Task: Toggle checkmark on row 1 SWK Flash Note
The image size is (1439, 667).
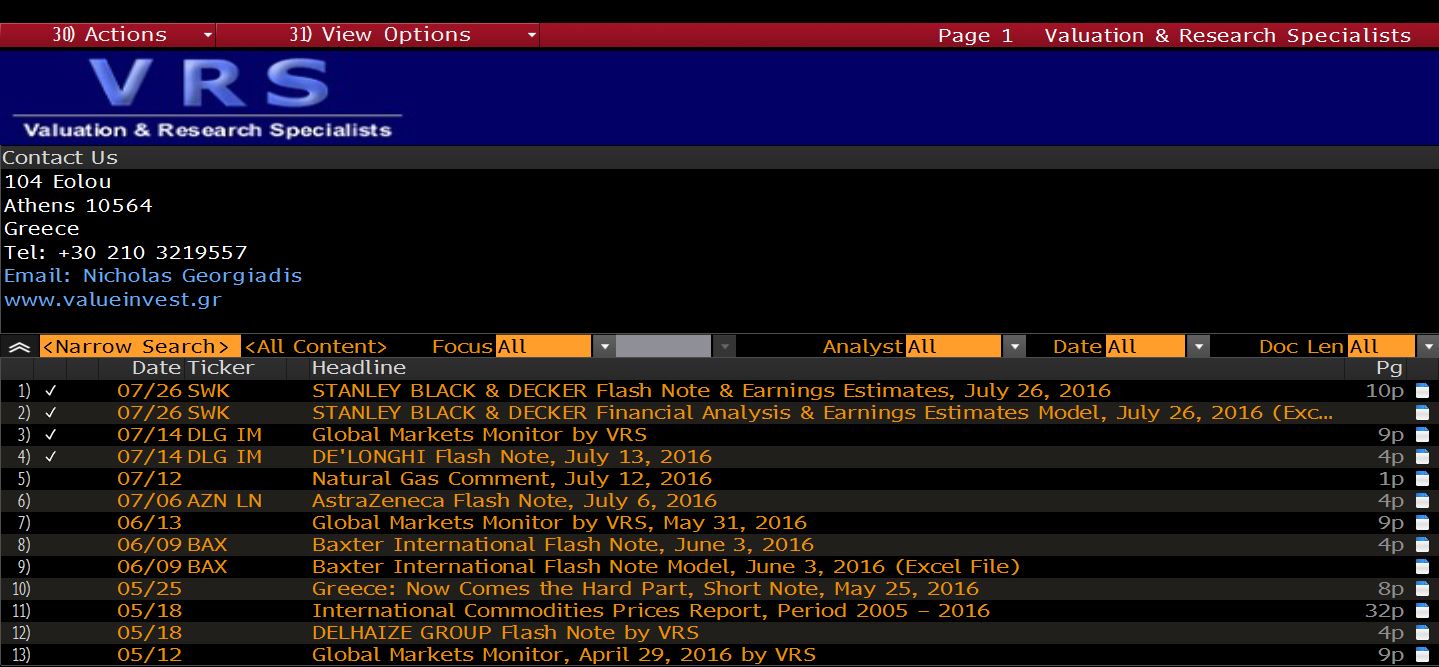Action: pos(51,391)
